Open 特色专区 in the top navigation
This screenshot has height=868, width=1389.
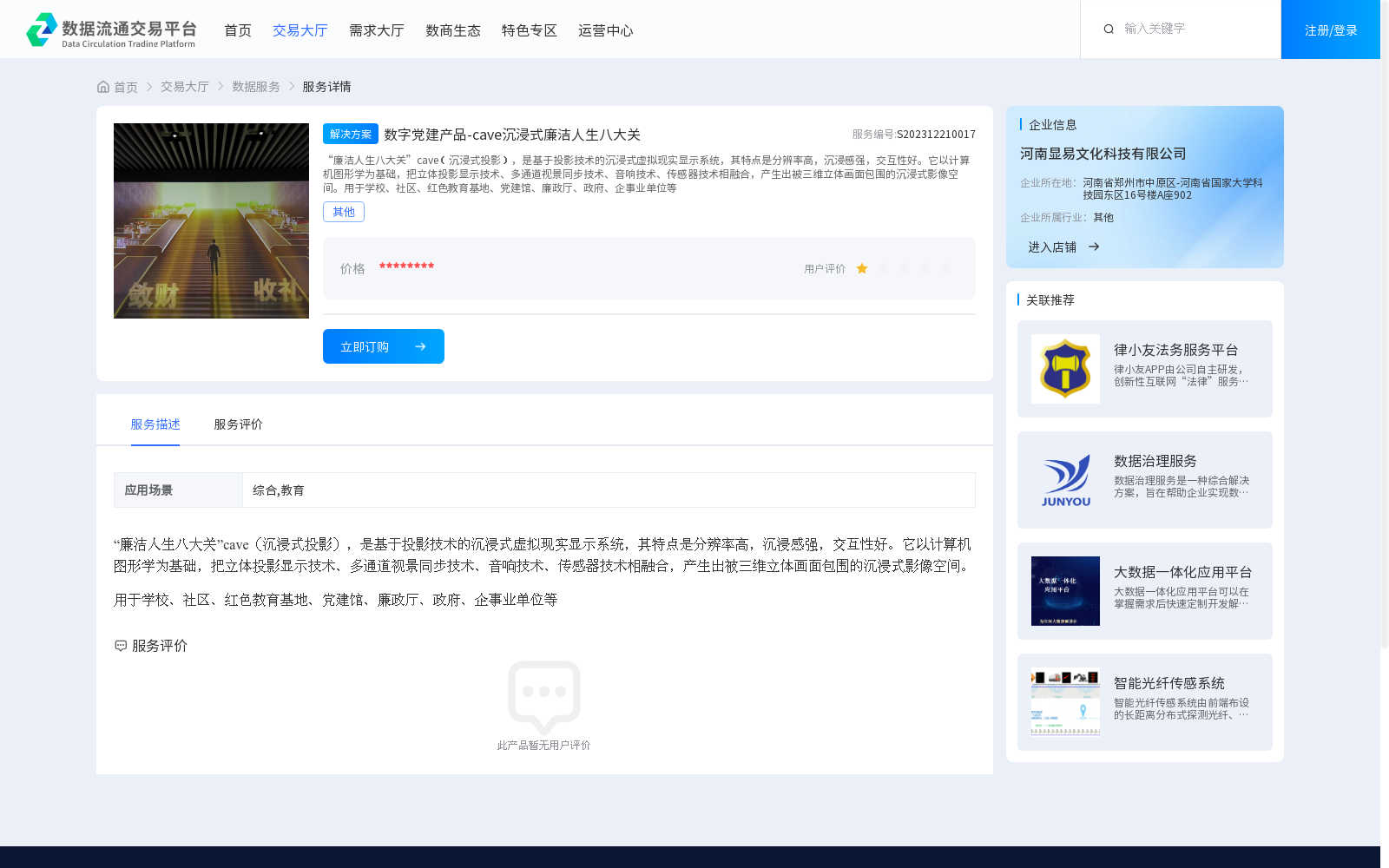[530, 30]
